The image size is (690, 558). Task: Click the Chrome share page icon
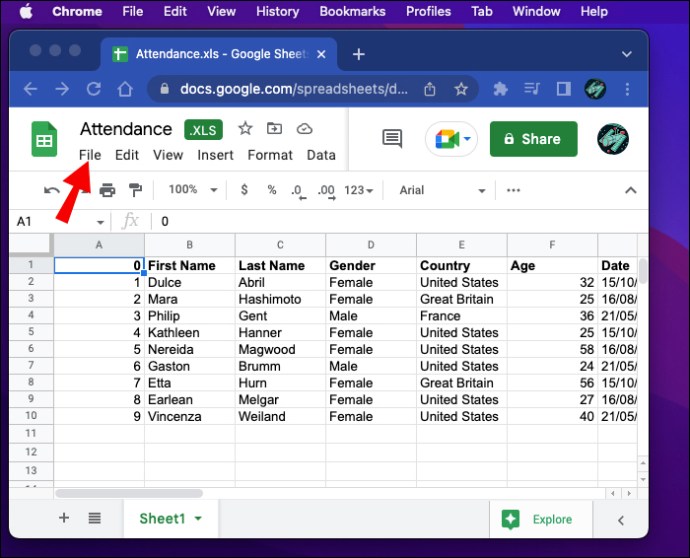[x=430, y=89]
